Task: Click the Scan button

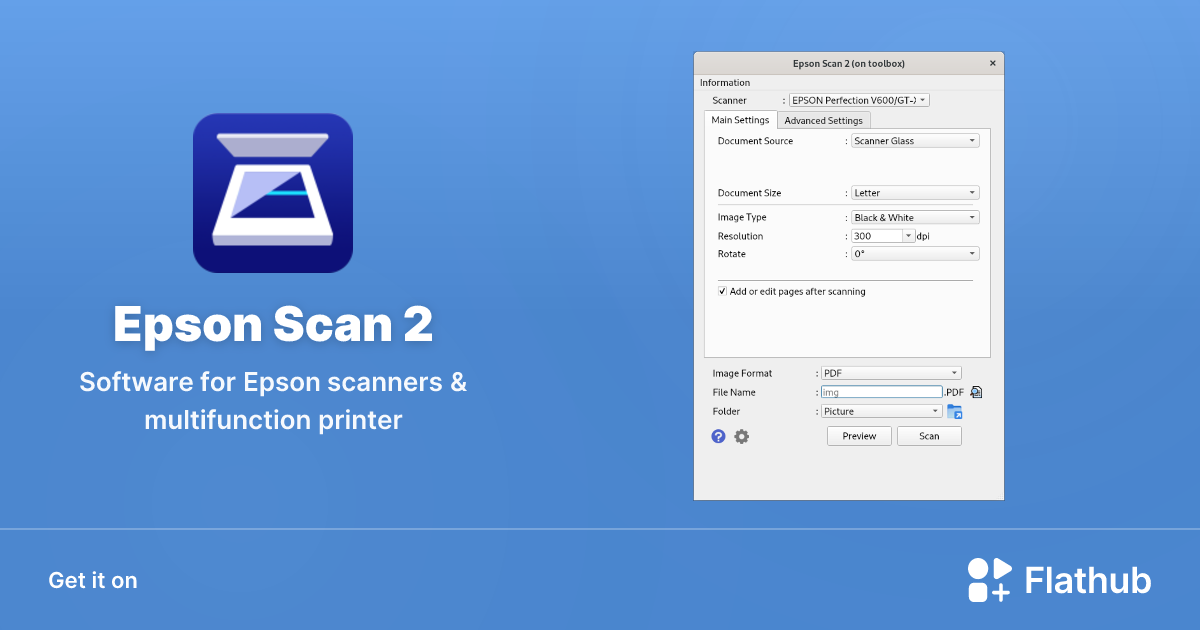Action: 928,435
